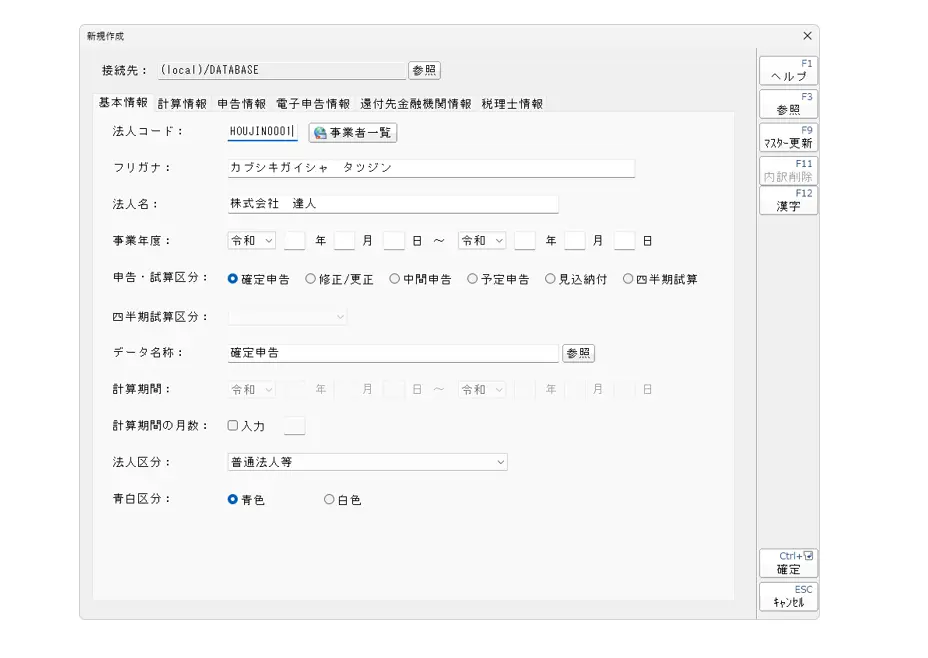Open the 事業年度 end era dropdown

coord(482,241)
